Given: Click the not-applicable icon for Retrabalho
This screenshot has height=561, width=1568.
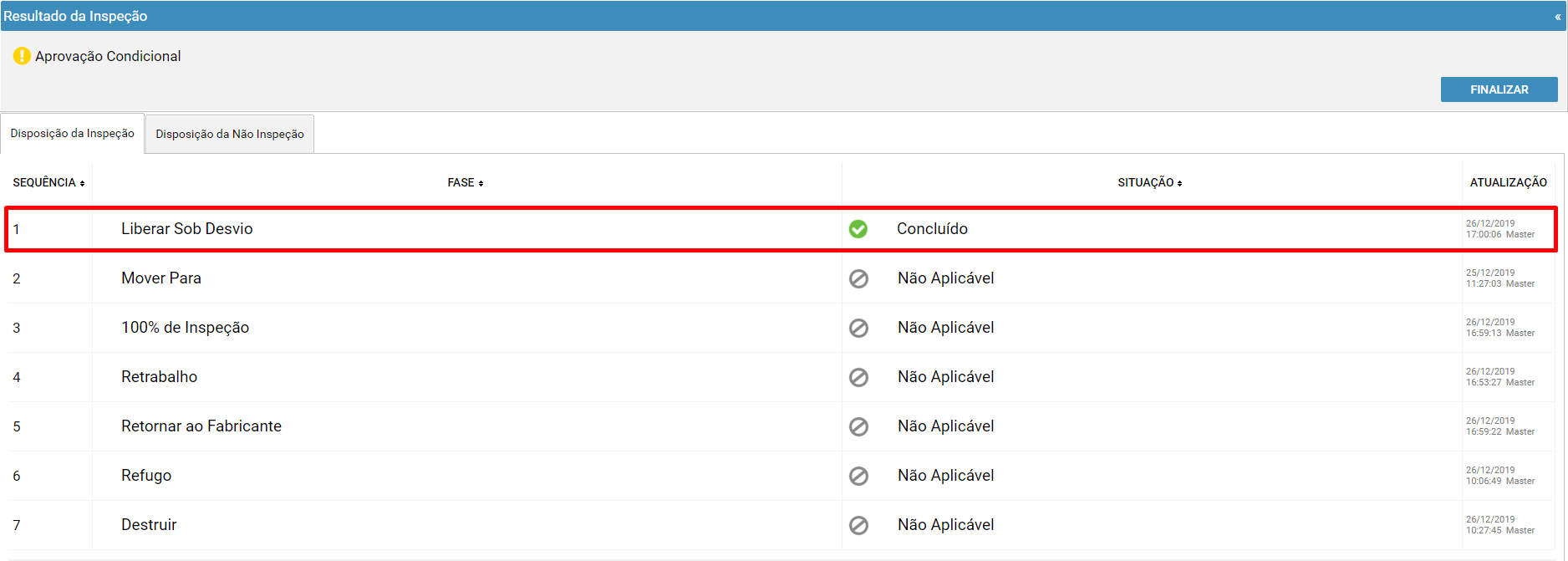Looking at the screenshot, I should click(x=858, y=377).
